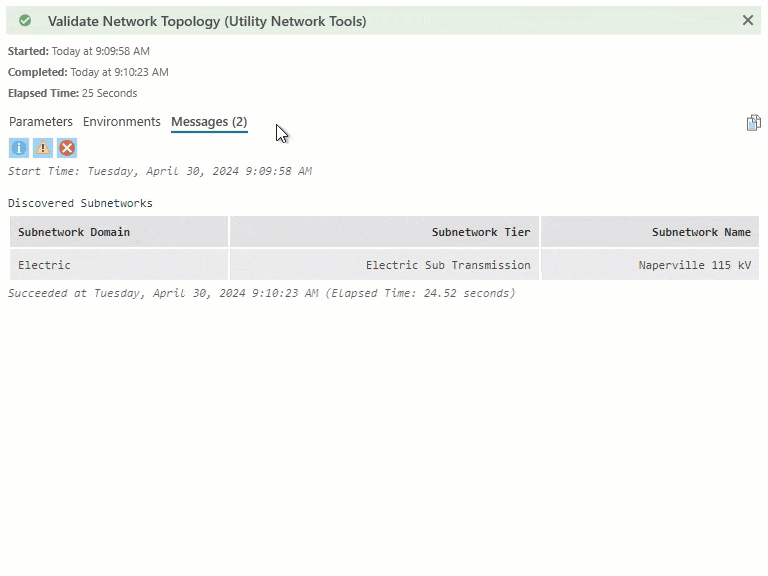Toggle the warning messages filter
Viewport: 768px width, 576px height.
click(x=43, y=148)
